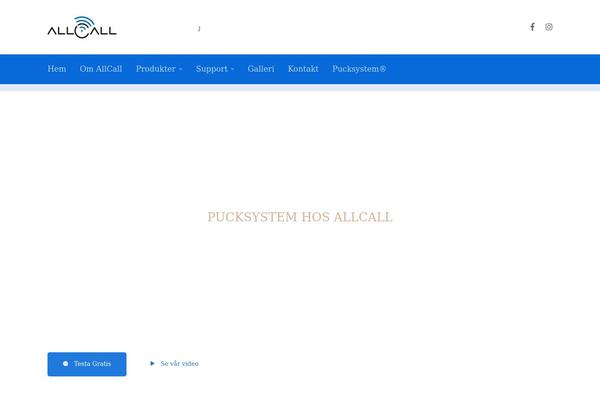The height and width of the screenshot is (400, 600).
Task: Play the Se vår video link
Action: point(174,364)
